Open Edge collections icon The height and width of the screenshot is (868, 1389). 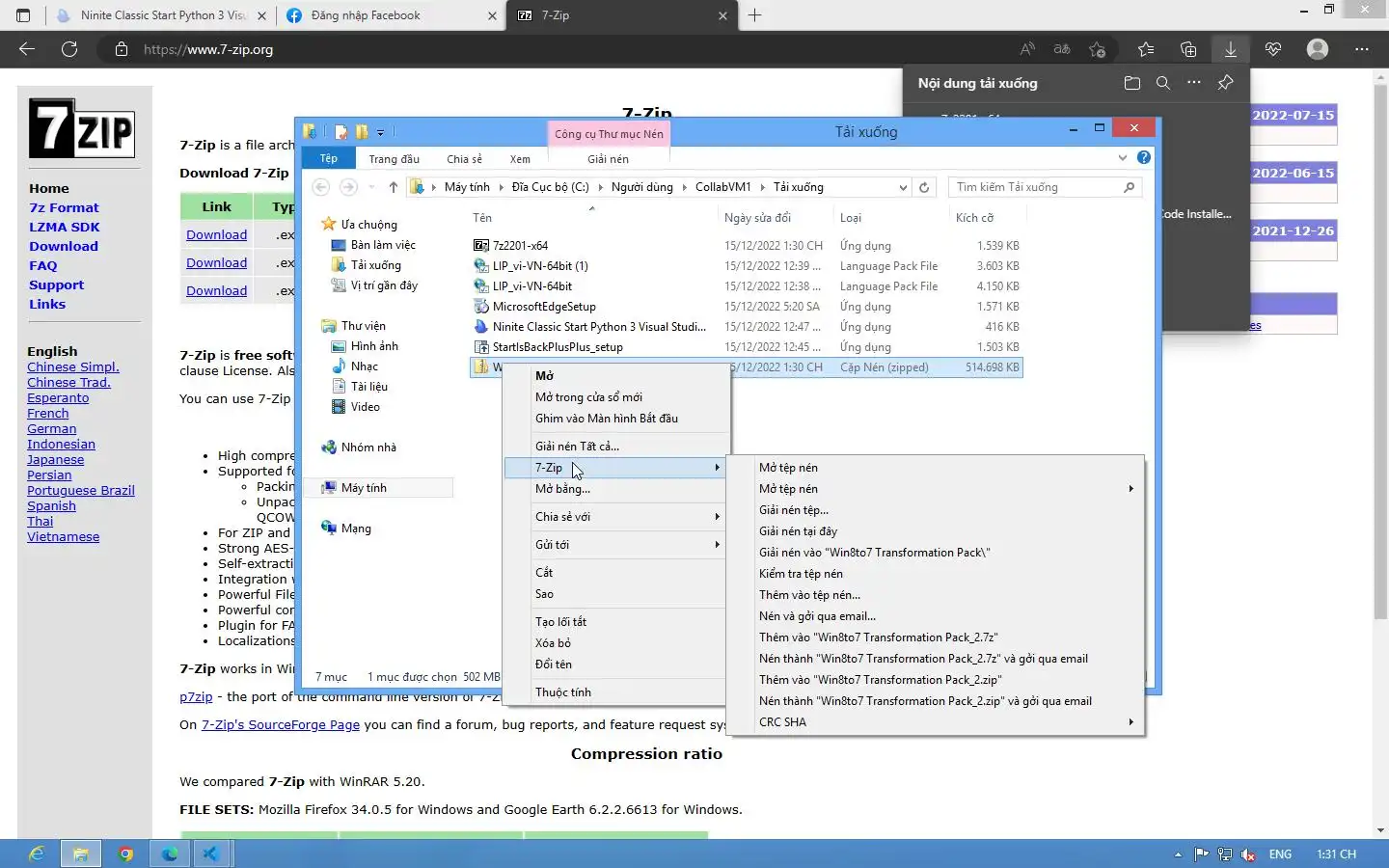point(1188,49)
